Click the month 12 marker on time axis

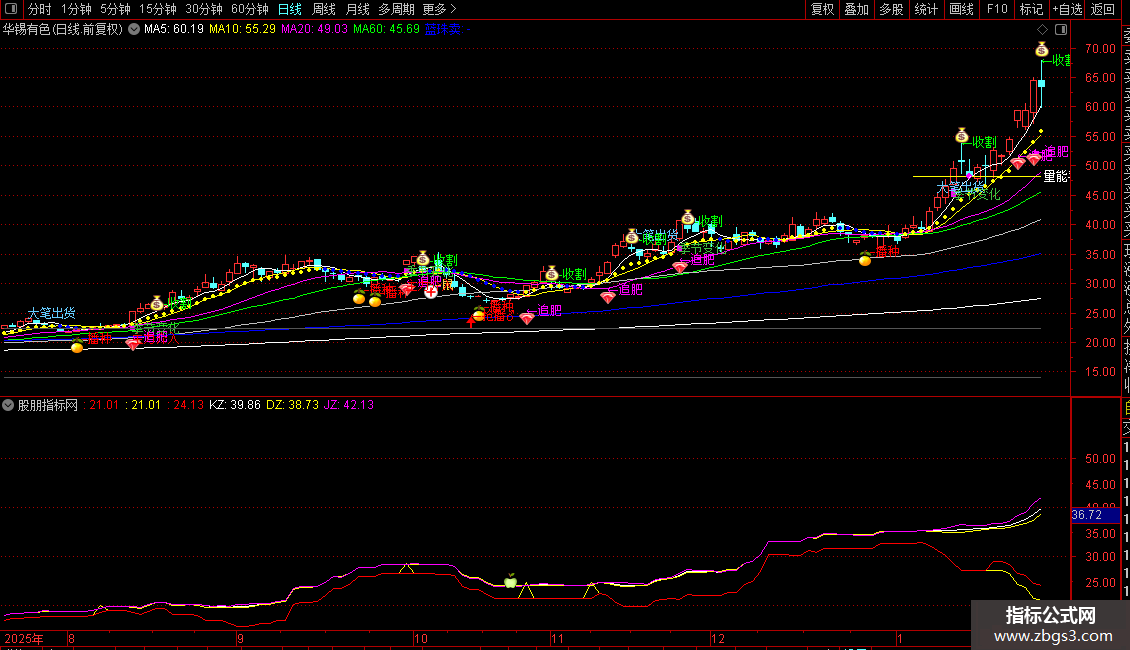click(718, 639)
